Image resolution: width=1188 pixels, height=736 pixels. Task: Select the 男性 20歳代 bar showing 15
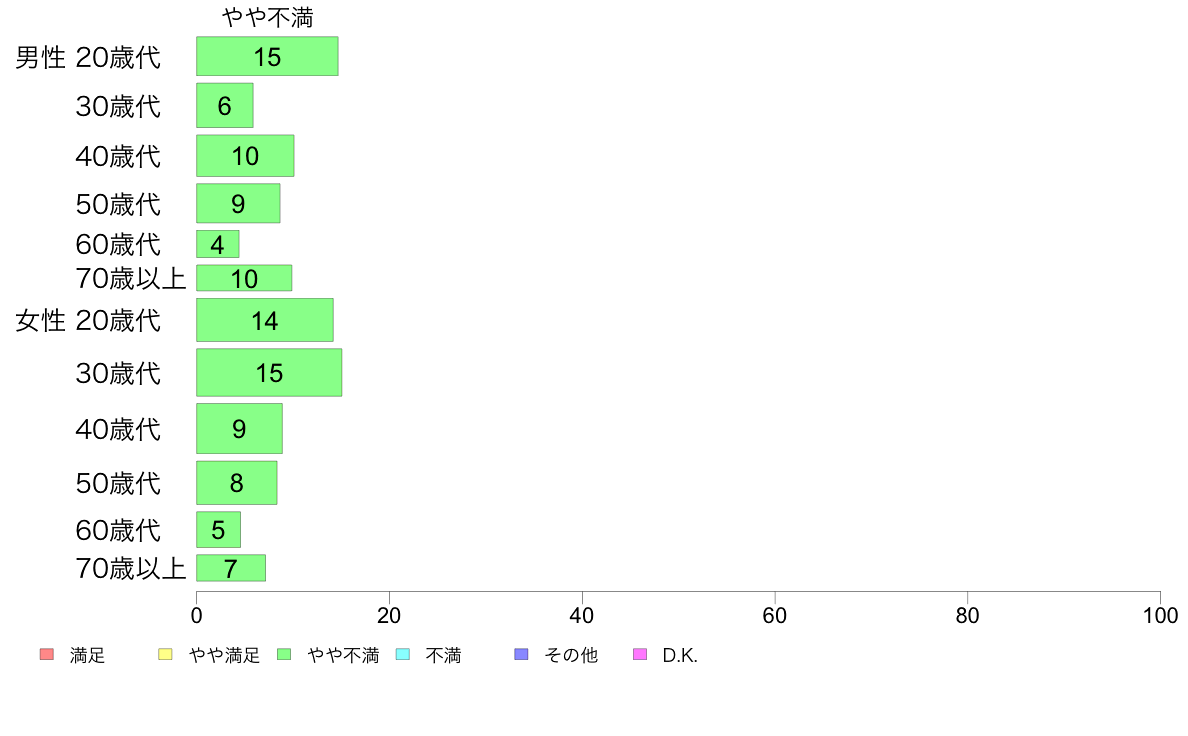pyautogui.click(x=267, y=56)
